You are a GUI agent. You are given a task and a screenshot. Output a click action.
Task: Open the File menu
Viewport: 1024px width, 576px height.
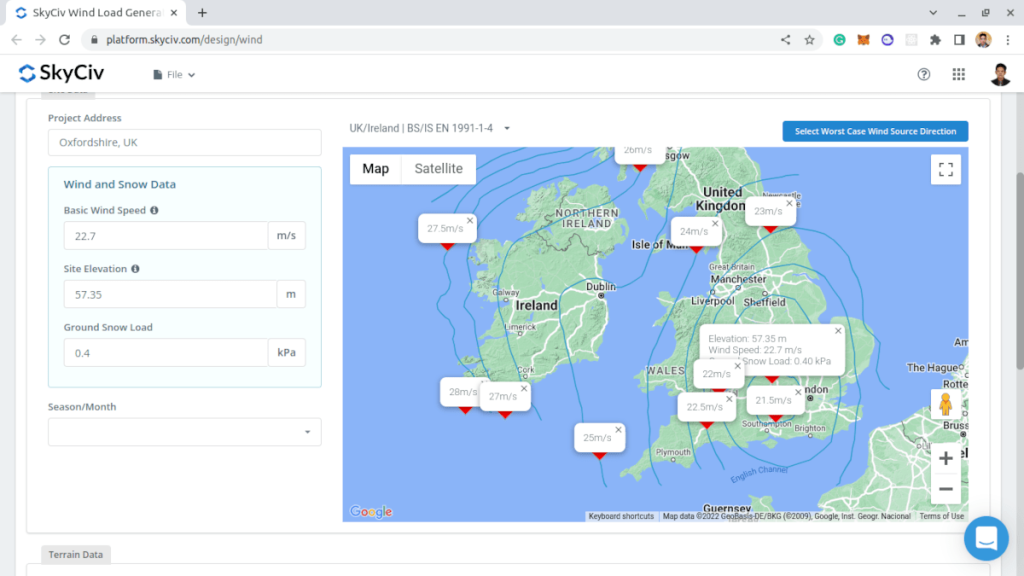tap(174, 75)
